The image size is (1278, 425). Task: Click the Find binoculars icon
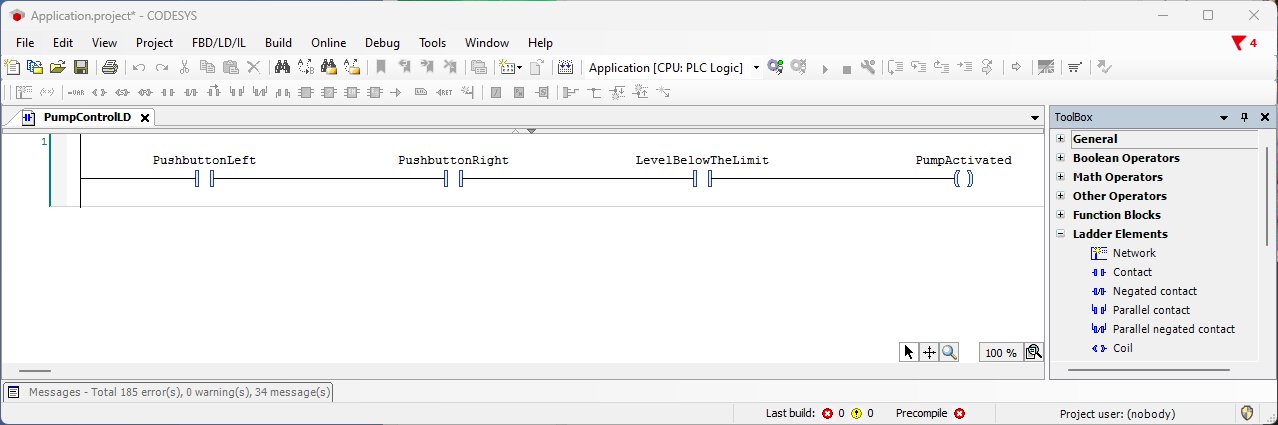tap(282, 68)
